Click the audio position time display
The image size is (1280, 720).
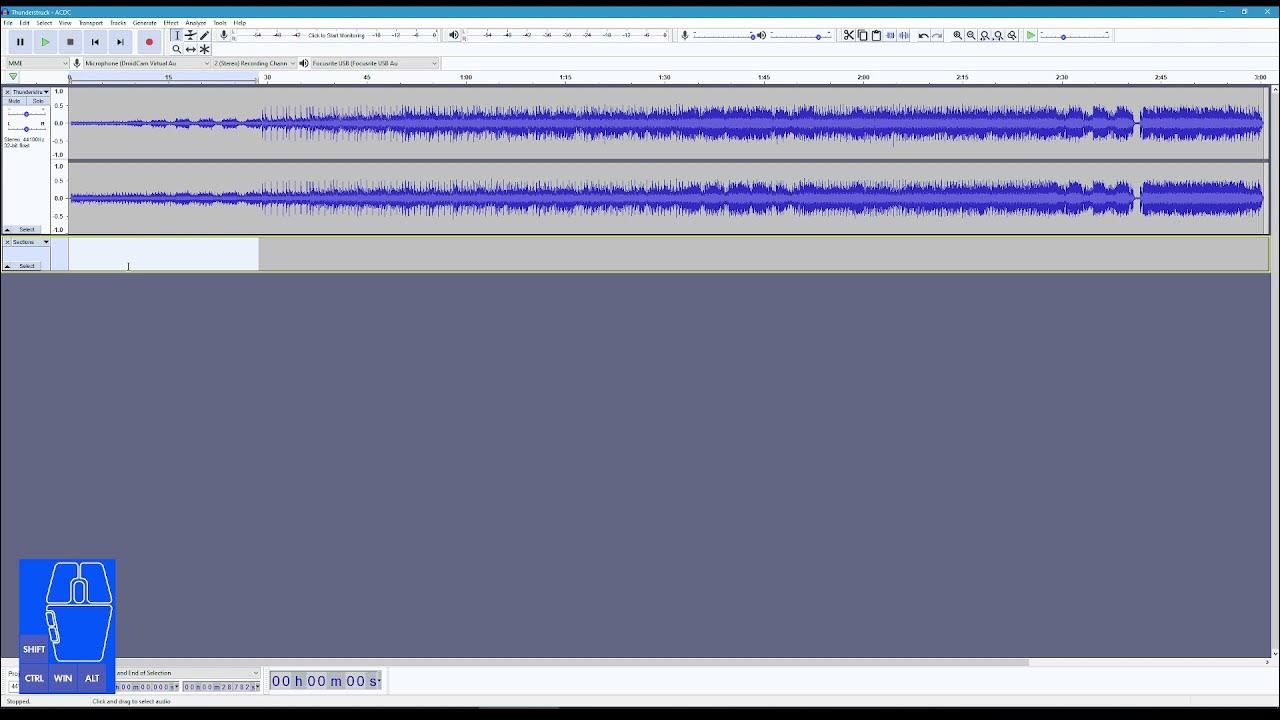(x=326, y=681)
